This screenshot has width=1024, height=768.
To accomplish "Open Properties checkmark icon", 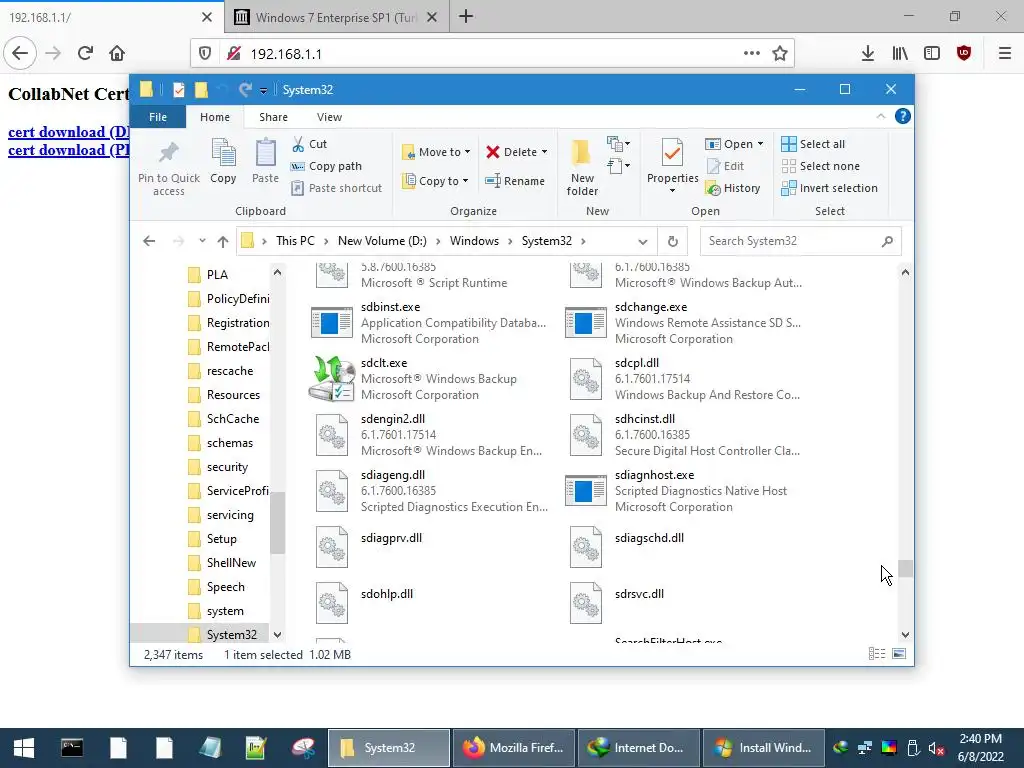I will (672, 153).
